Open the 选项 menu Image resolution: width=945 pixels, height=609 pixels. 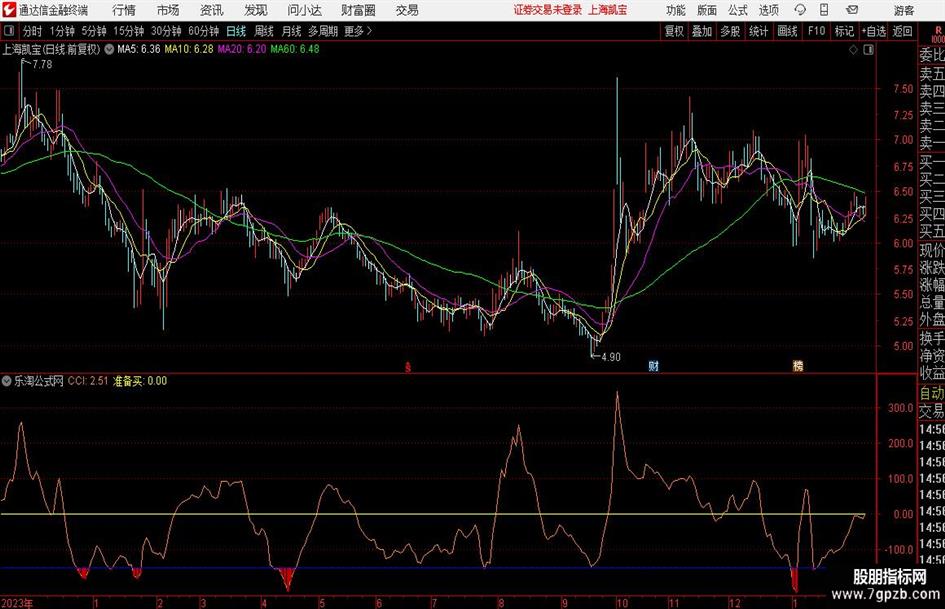point(768,10)
